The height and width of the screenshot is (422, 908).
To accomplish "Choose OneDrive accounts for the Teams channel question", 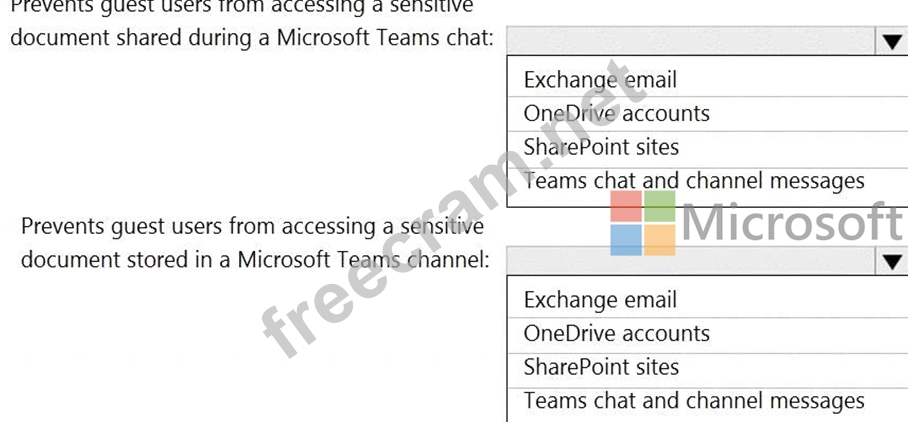I will pyautogui.click(x=616, y=334).
